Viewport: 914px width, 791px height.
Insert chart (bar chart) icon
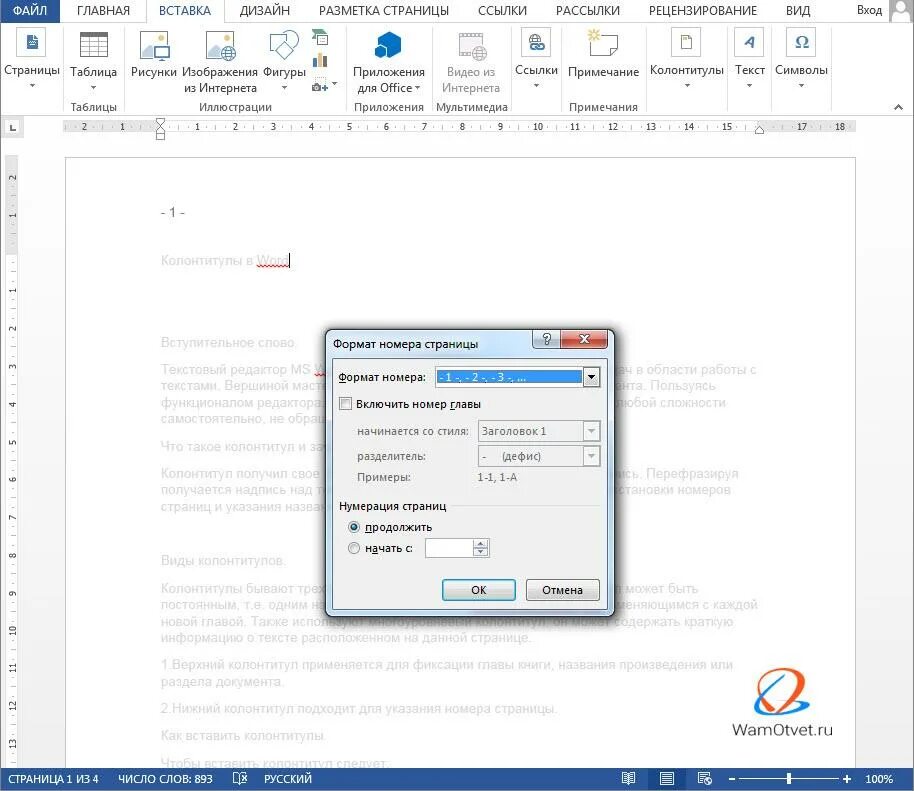click(320, 60)
